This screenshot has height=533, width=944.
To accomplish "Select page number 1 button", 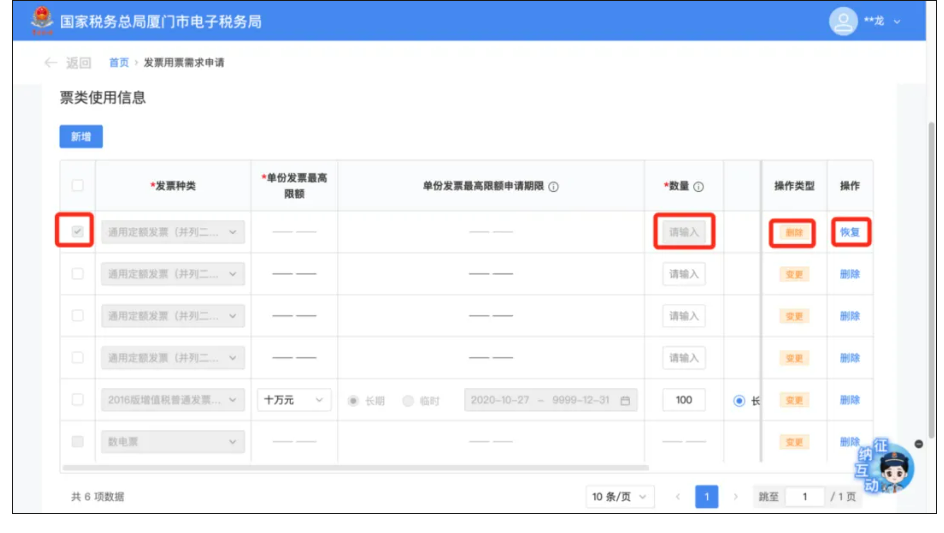I will (707, 497).
